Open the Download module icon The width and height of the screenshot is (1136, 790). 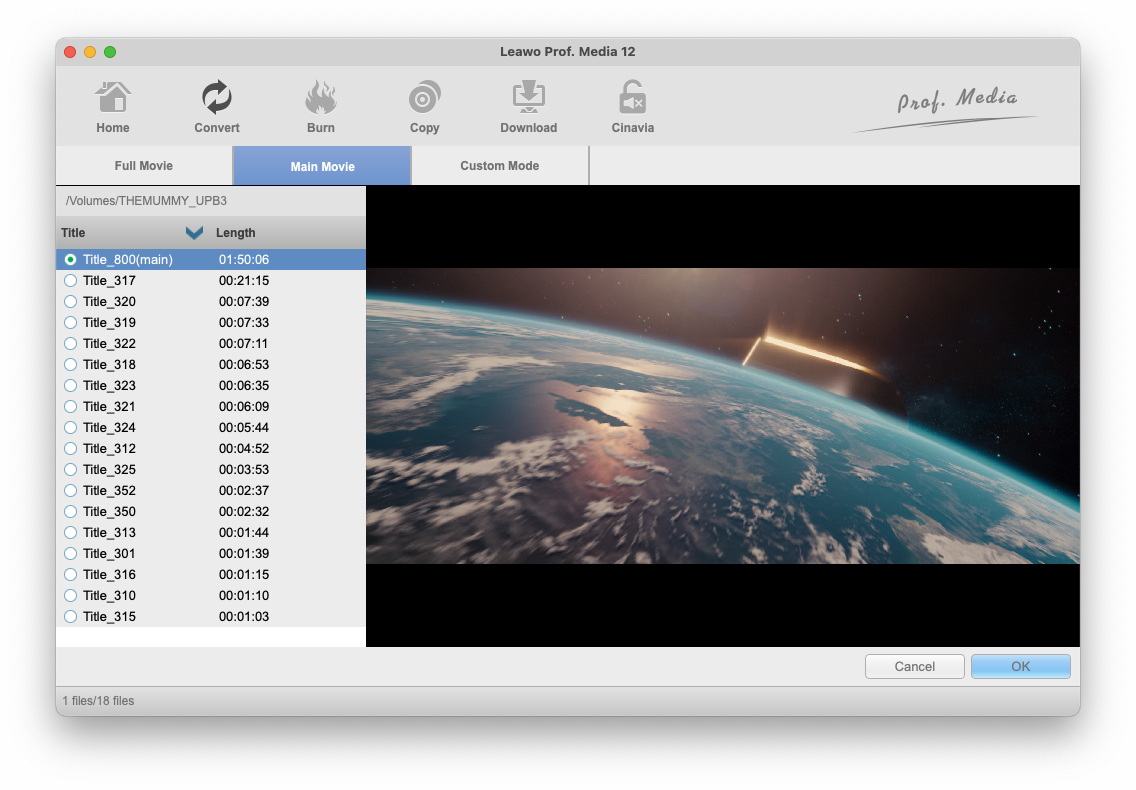pos(528,99)
